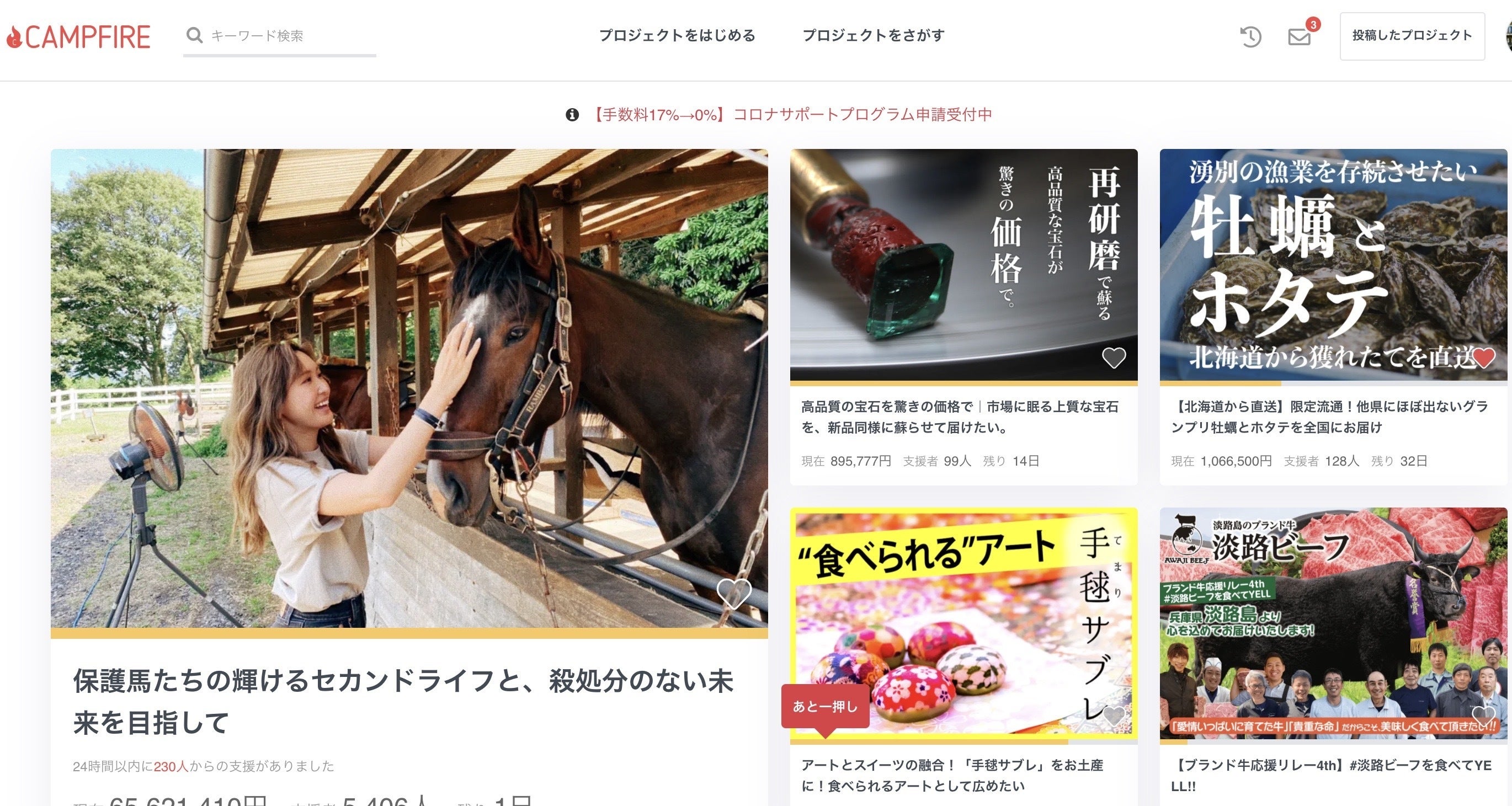Open the messages envelope icon

coord(1299,37)
